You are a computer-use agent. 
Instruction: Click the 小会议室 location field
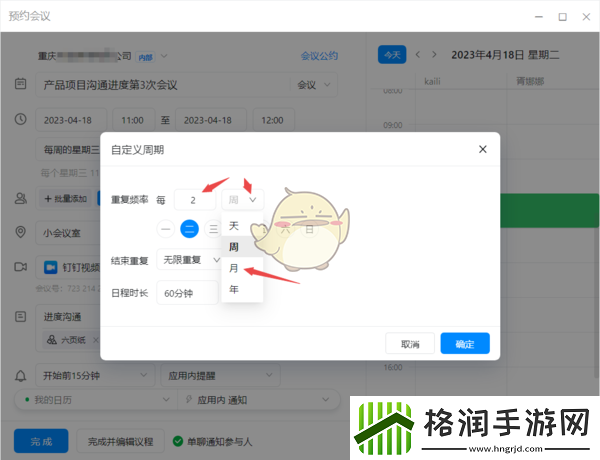tap(68, 233)
